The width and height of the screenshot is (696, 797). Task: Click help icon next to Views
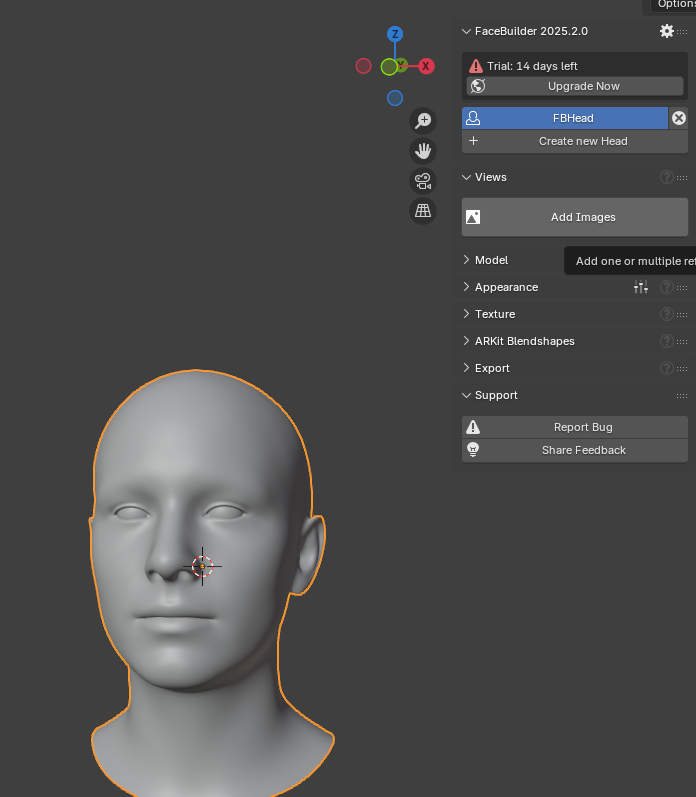(x=666, y=177)
